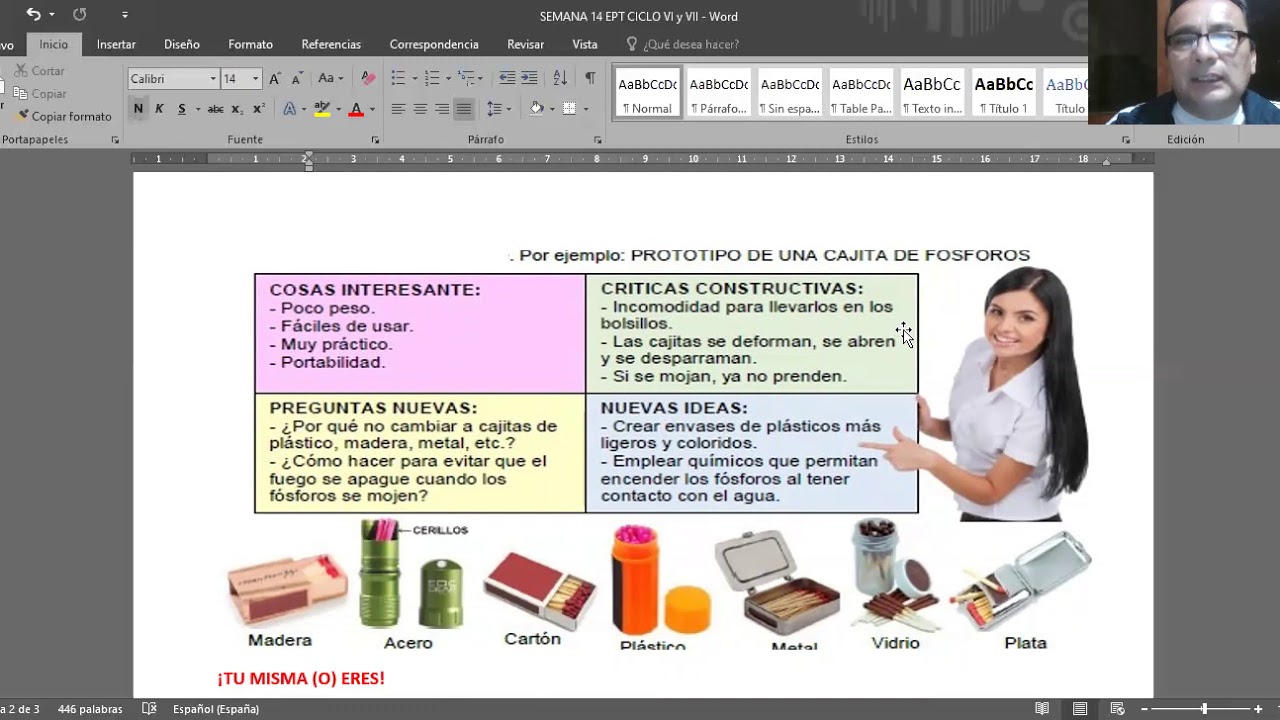Apply the Table Pa... style

coord(861,93)
